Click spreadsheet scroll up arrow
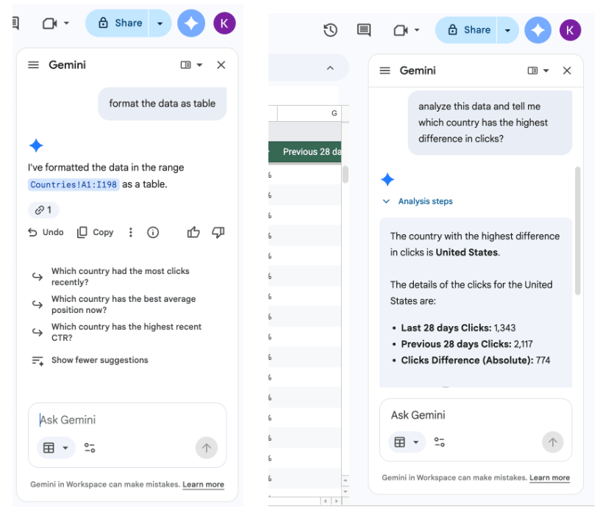This screenshot has height=523, width=600. (x=346, y=480)
